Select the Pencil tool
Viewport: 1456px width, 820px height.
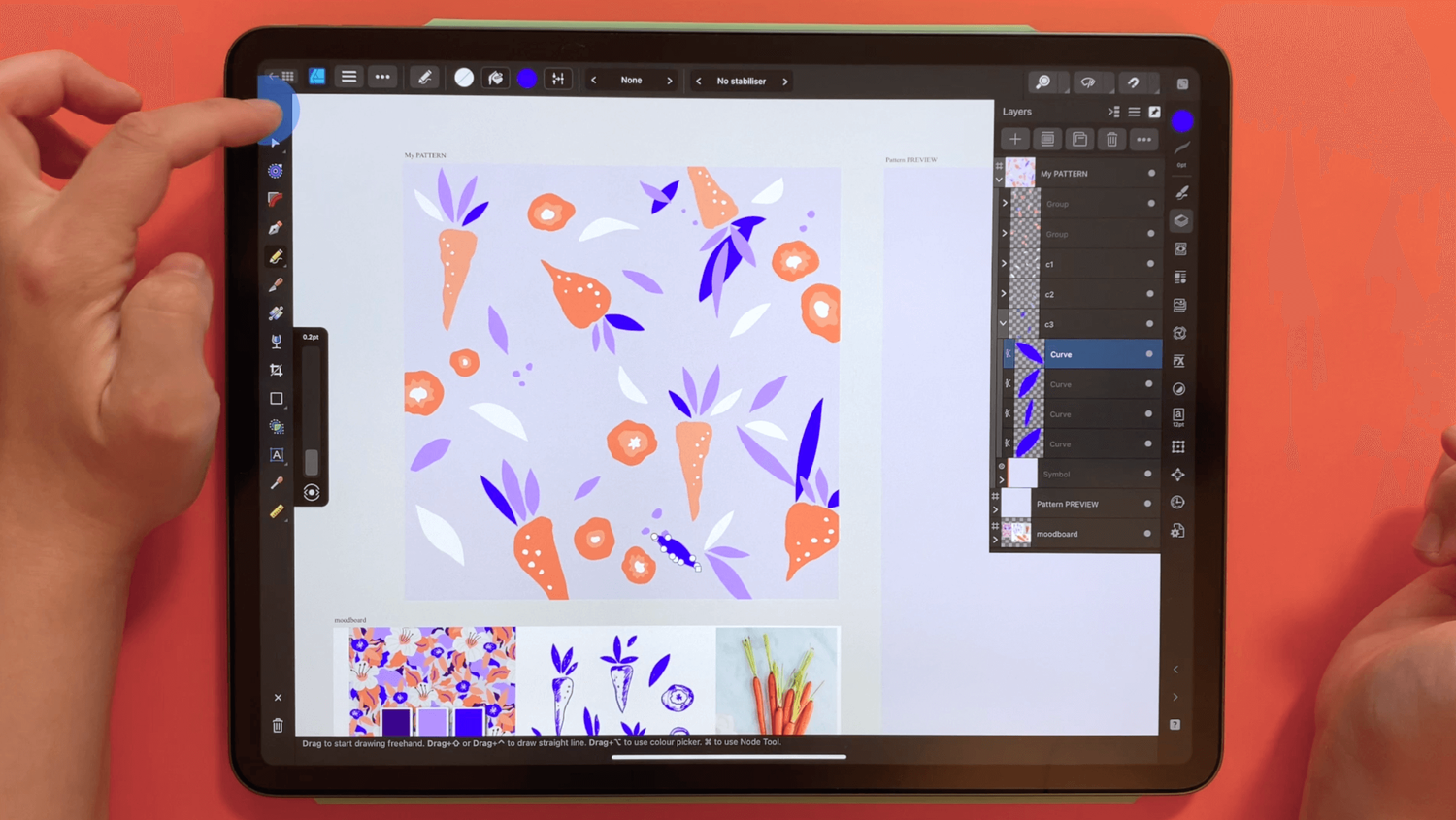[276, 255]
